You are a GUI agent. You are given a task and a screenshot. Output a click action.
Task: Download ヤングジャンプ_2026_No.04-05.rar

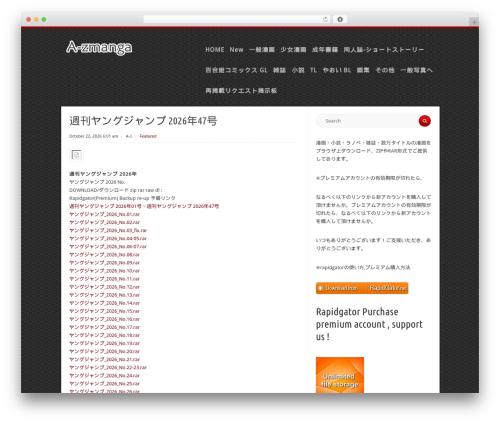click(108, 239)
